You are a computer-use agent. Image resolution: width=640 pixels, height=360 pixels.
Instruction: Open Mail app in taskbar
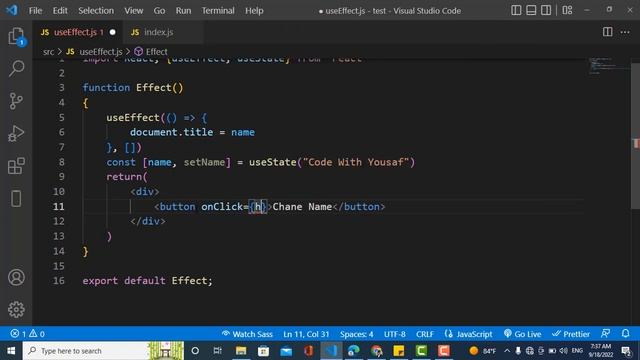pyautogui.click(x=286, y=351)
